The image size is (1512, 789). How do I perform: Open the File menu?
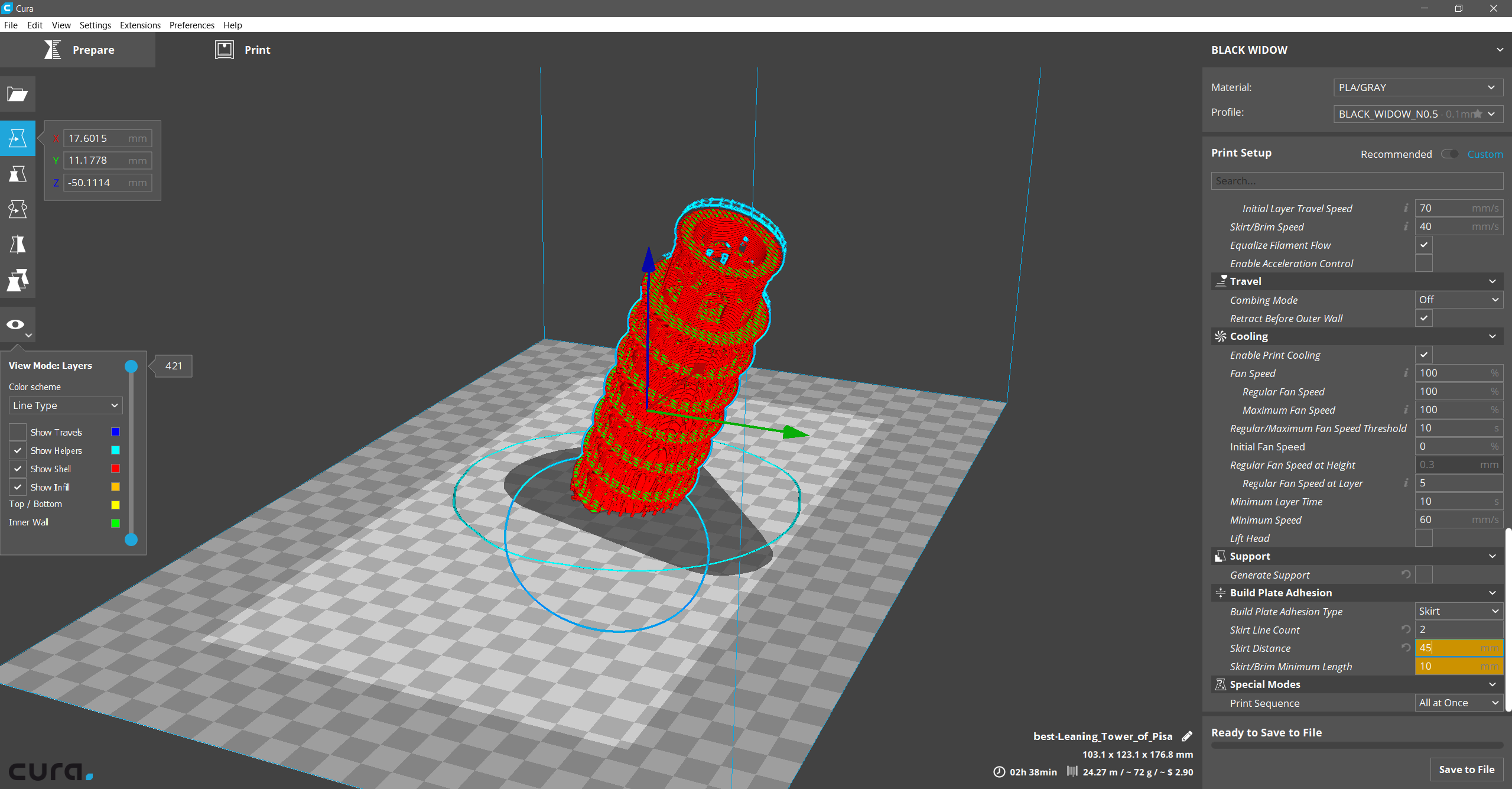coord(11,25)
